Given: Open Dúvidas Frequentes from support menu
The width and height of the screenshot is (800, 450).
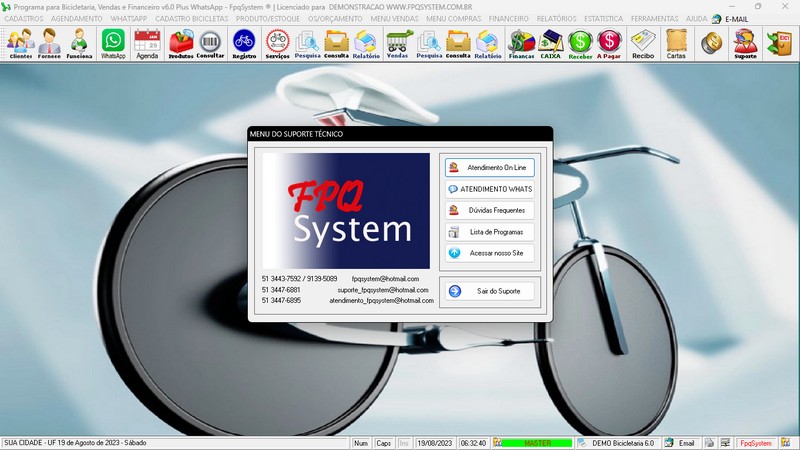Looking at the screenshot, I should (490, 210).
